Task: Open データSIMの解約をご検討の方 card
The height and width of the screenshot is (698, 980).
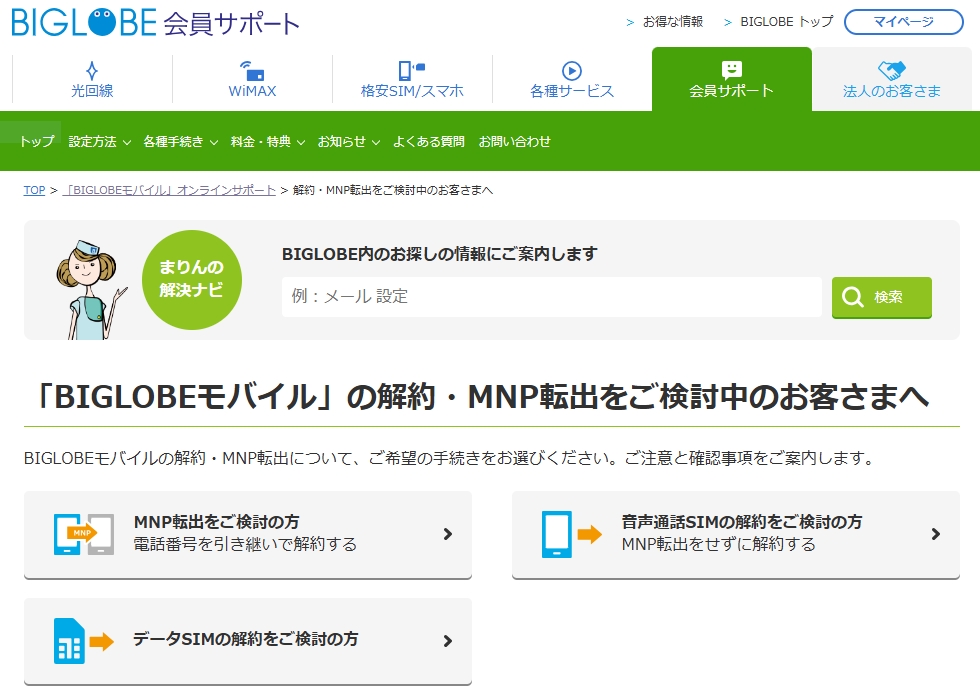Action: click(x=248, y=642)
